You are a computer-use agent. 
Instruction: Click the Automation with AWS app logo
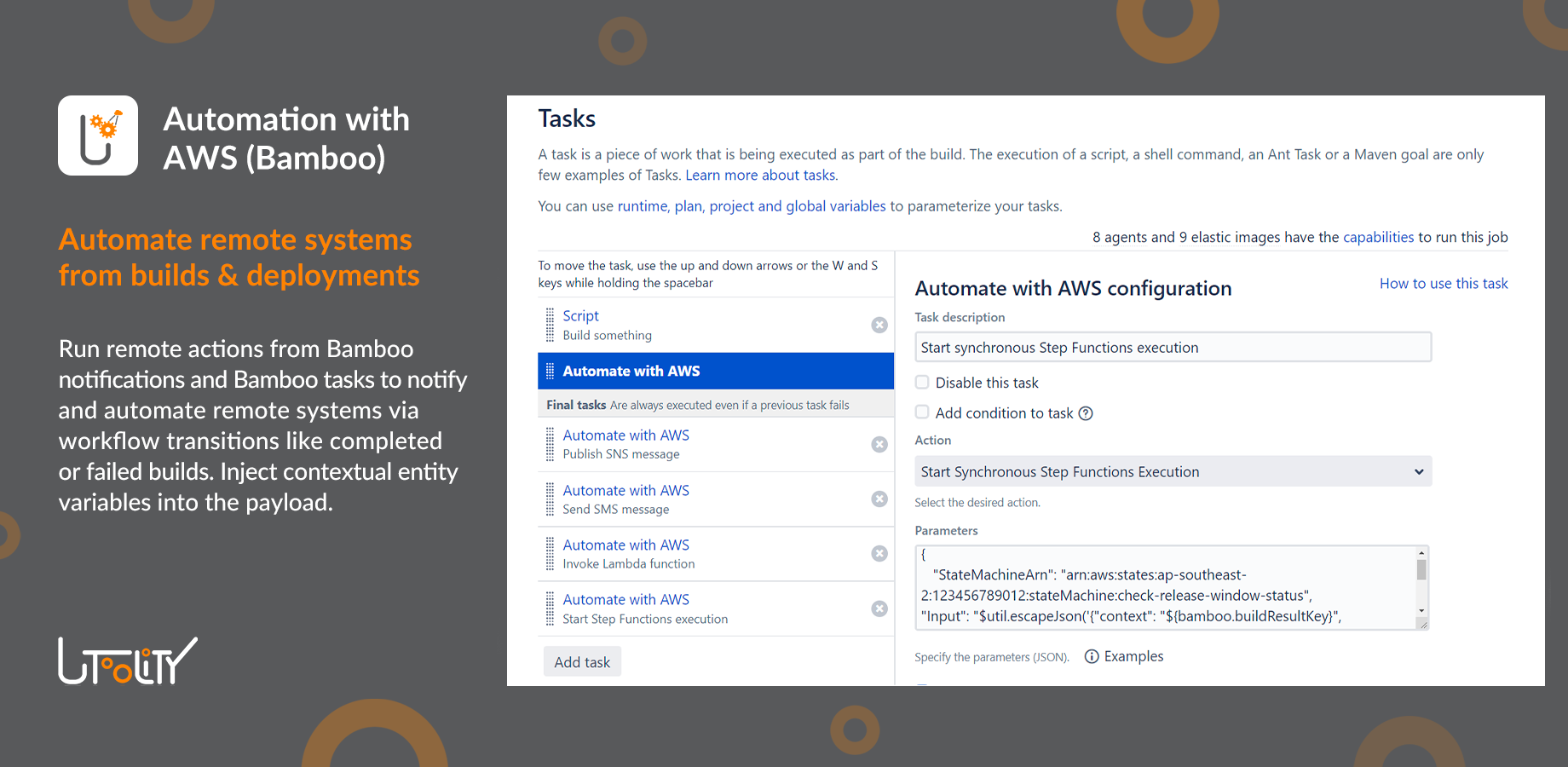[x=98, y=136]
